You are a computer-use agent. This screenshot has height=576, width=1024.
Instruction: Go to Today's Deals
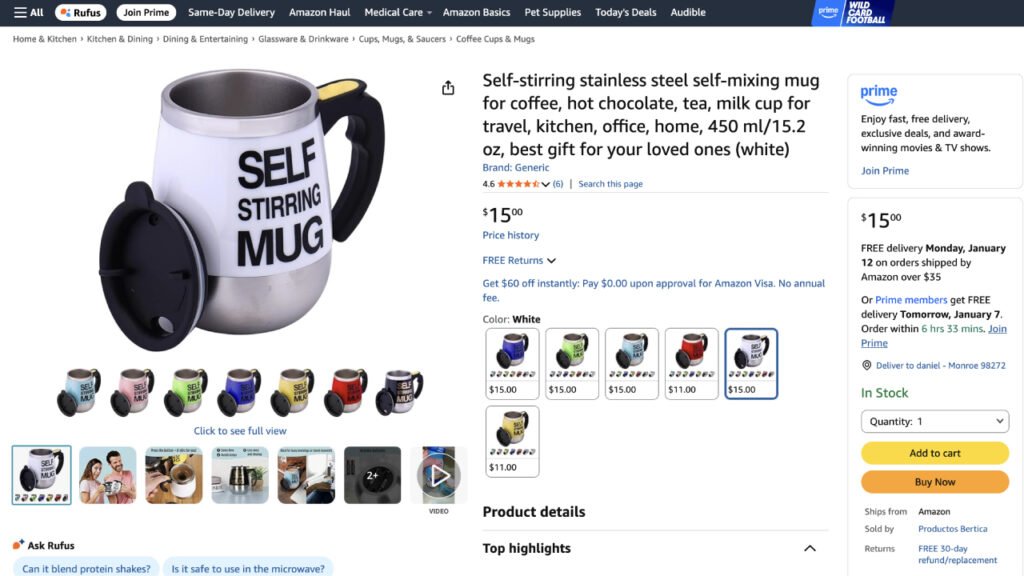[625, 12]
